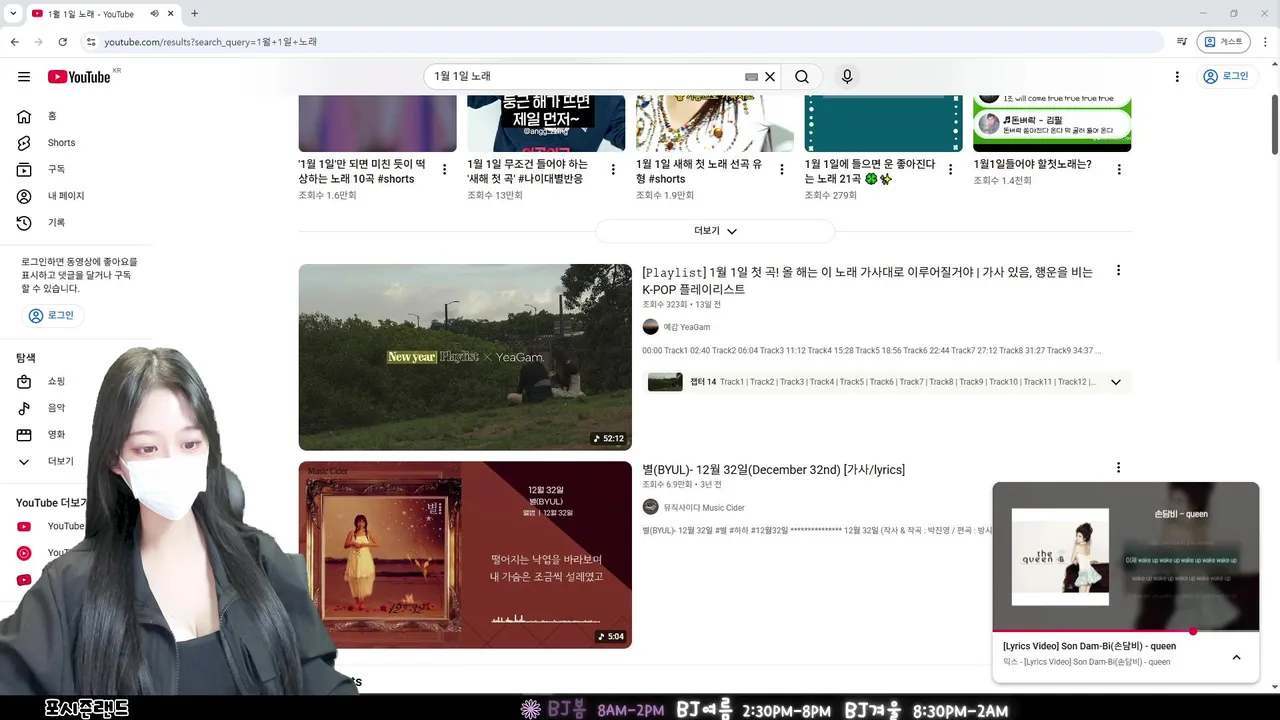
Task: Expand the miniplayer with the chevron
Action: tap(1236, 657)
